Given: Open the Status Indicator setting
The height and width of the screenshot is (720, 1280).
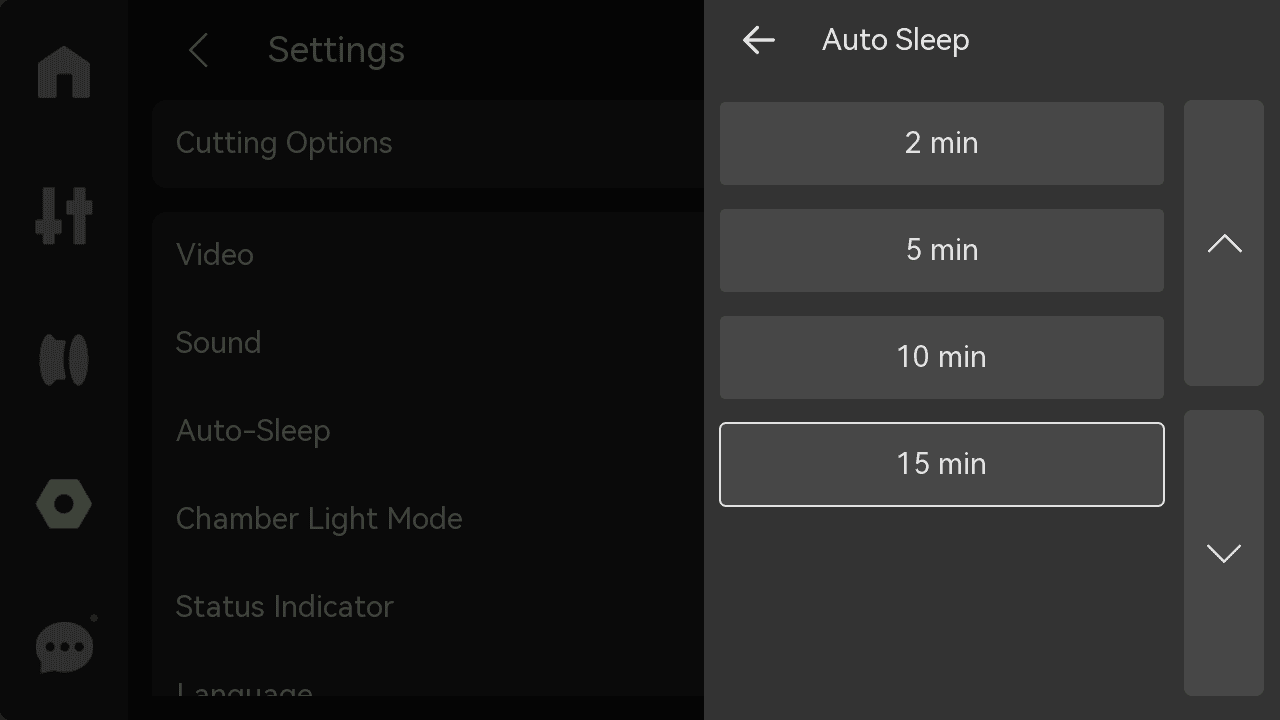Looking at the screenshot, I should click(428, 607).
